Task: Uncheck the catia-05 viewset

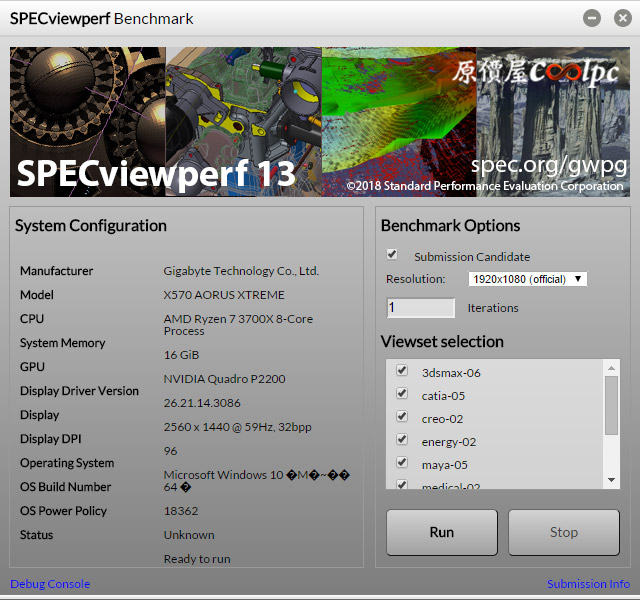Action: (x=402, y=393)
